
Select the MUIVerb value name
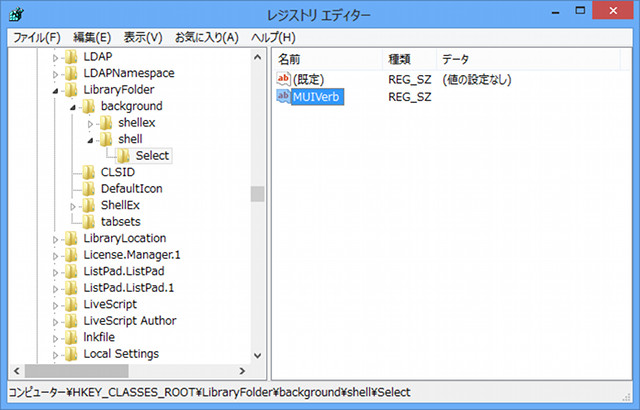(317, 97)
